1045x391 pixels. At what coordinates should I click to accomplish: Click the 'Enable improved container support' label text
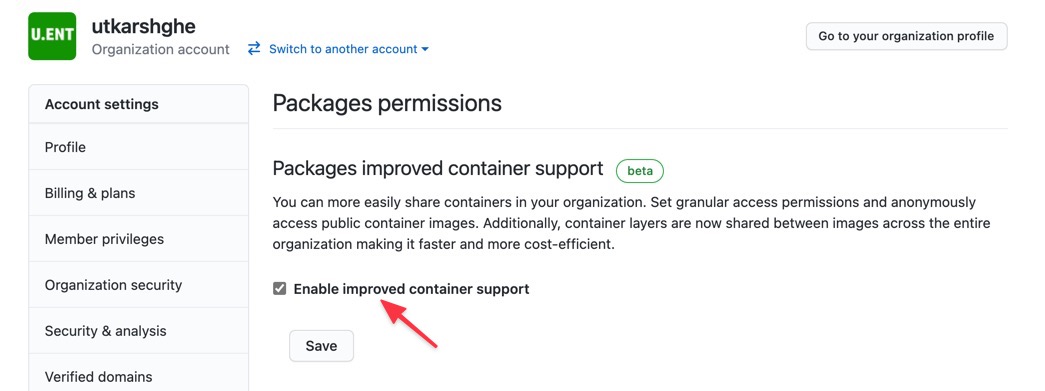tap(411, 289)
